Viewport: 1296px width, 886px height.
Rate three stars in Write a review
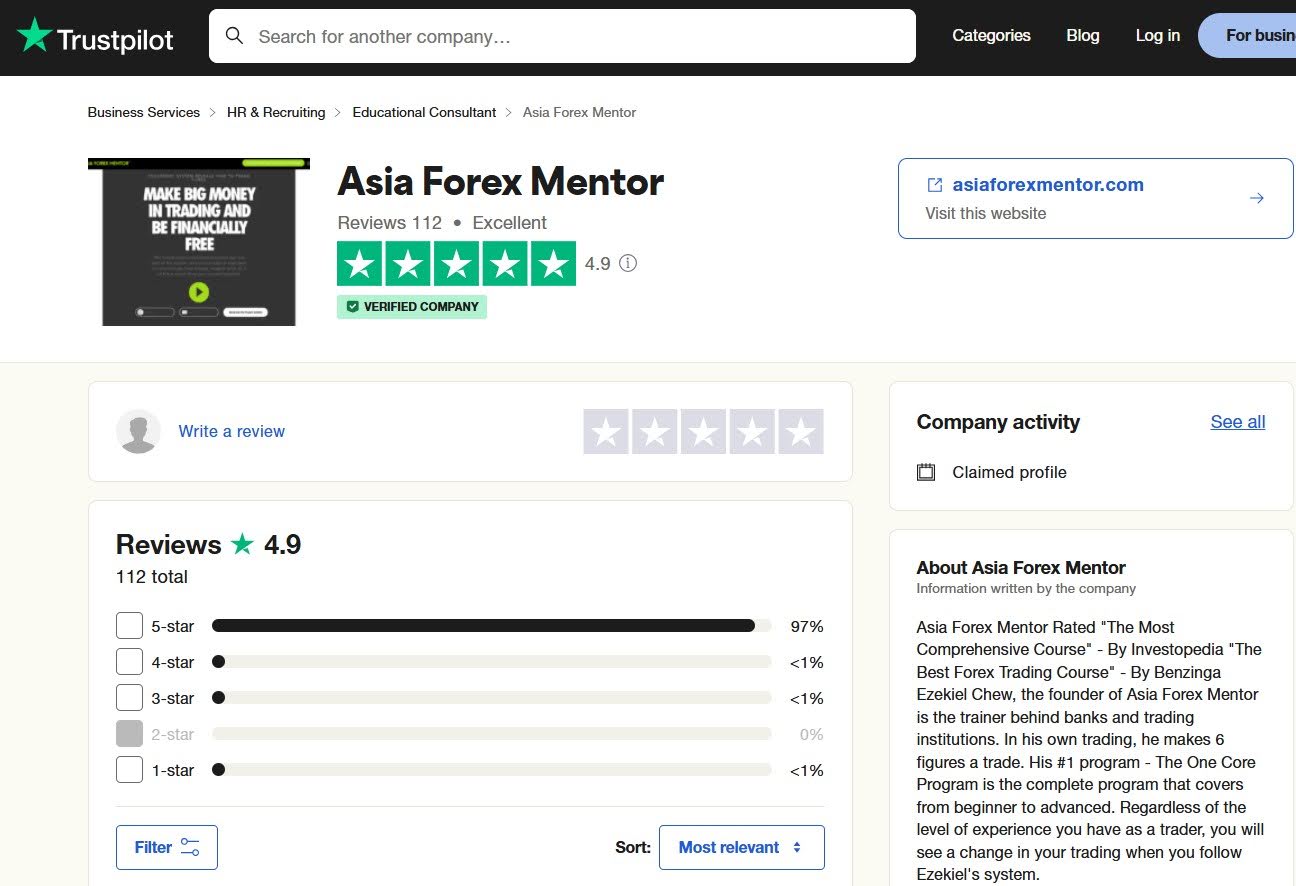pyautogui.click(x=704, y=432)
